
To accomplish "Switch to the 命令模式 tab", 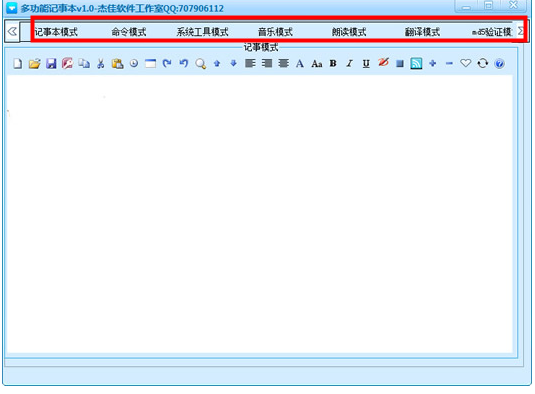I will click(129, 32).
